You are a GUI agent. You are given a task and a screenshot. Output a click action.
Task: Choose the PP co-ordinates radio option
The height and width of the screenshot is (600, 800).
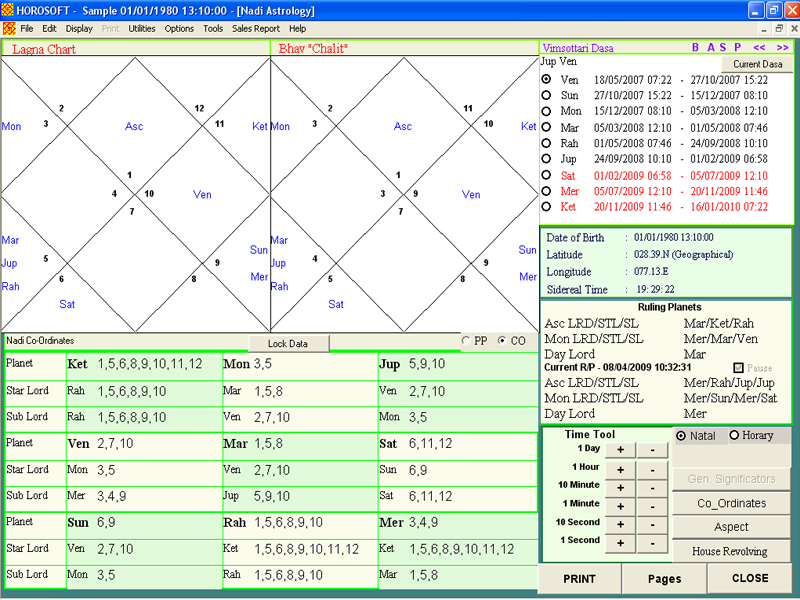[466, 341]
